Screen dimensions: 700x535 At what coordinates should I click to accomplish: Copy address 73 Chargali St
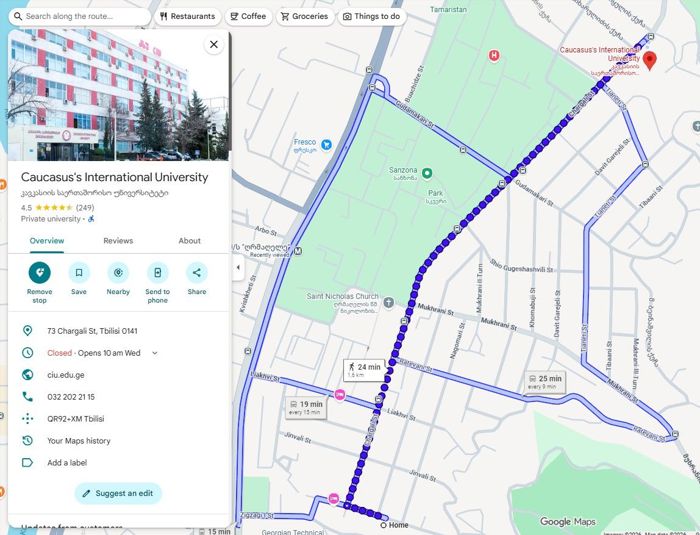pyautogui.click(x=92, y=331)
